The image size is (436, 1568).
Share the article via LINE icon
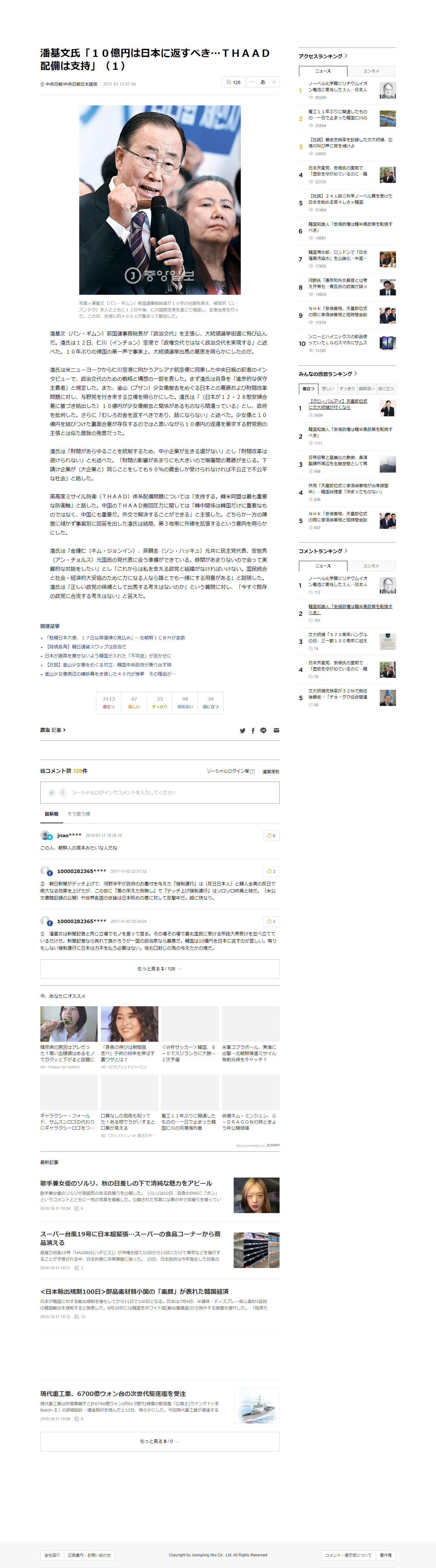pos(263,730)
